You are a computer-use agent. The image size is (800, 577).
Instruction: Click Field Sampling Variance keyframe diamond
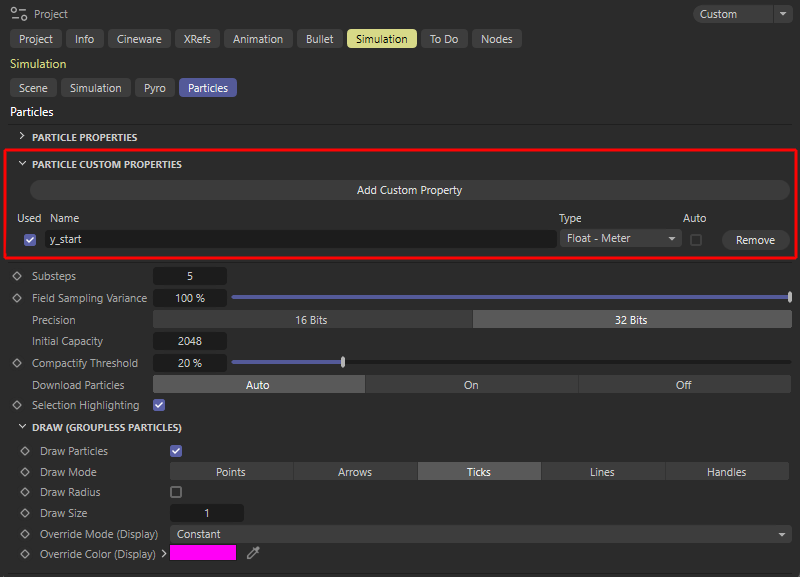(16, 298)
